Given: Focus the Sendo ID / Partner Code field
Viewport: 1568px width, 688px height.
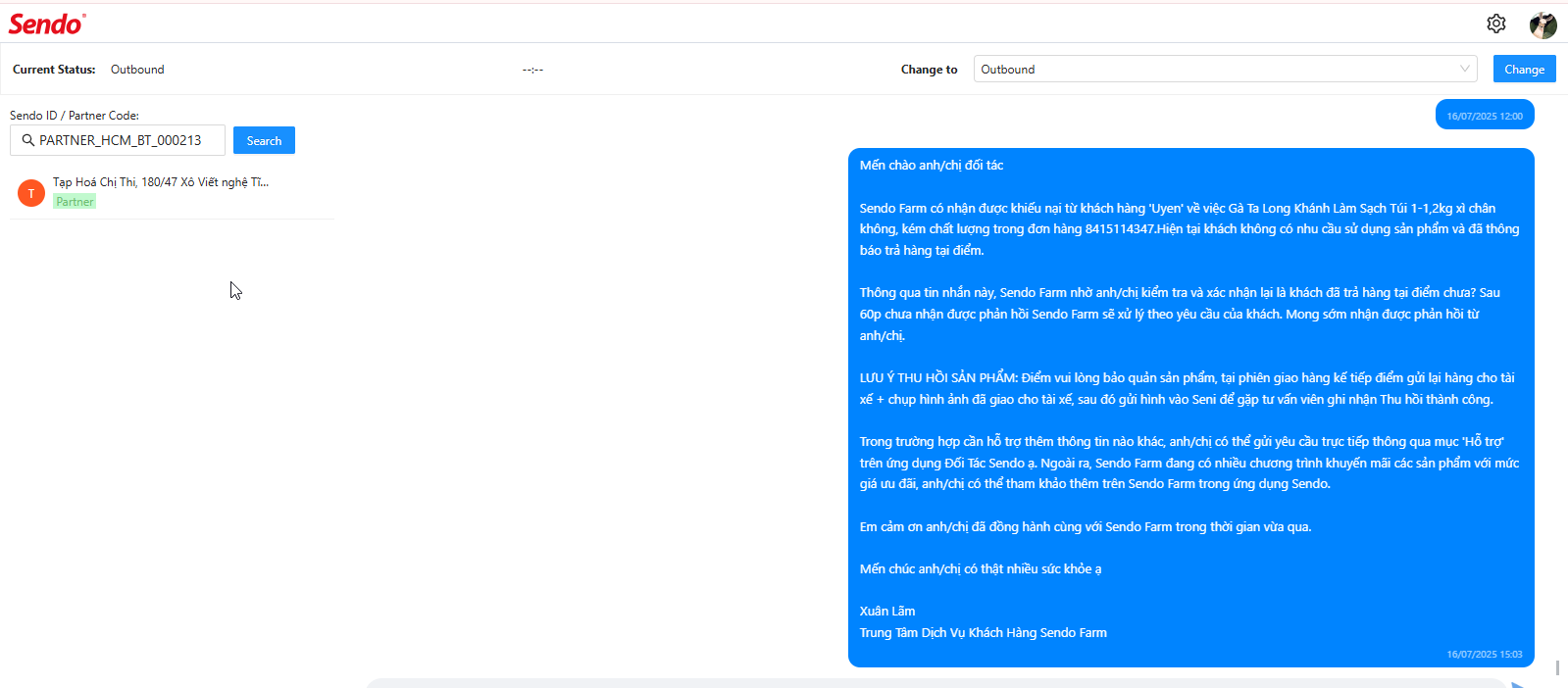Looking at the screenshot, I should point(118,140).
